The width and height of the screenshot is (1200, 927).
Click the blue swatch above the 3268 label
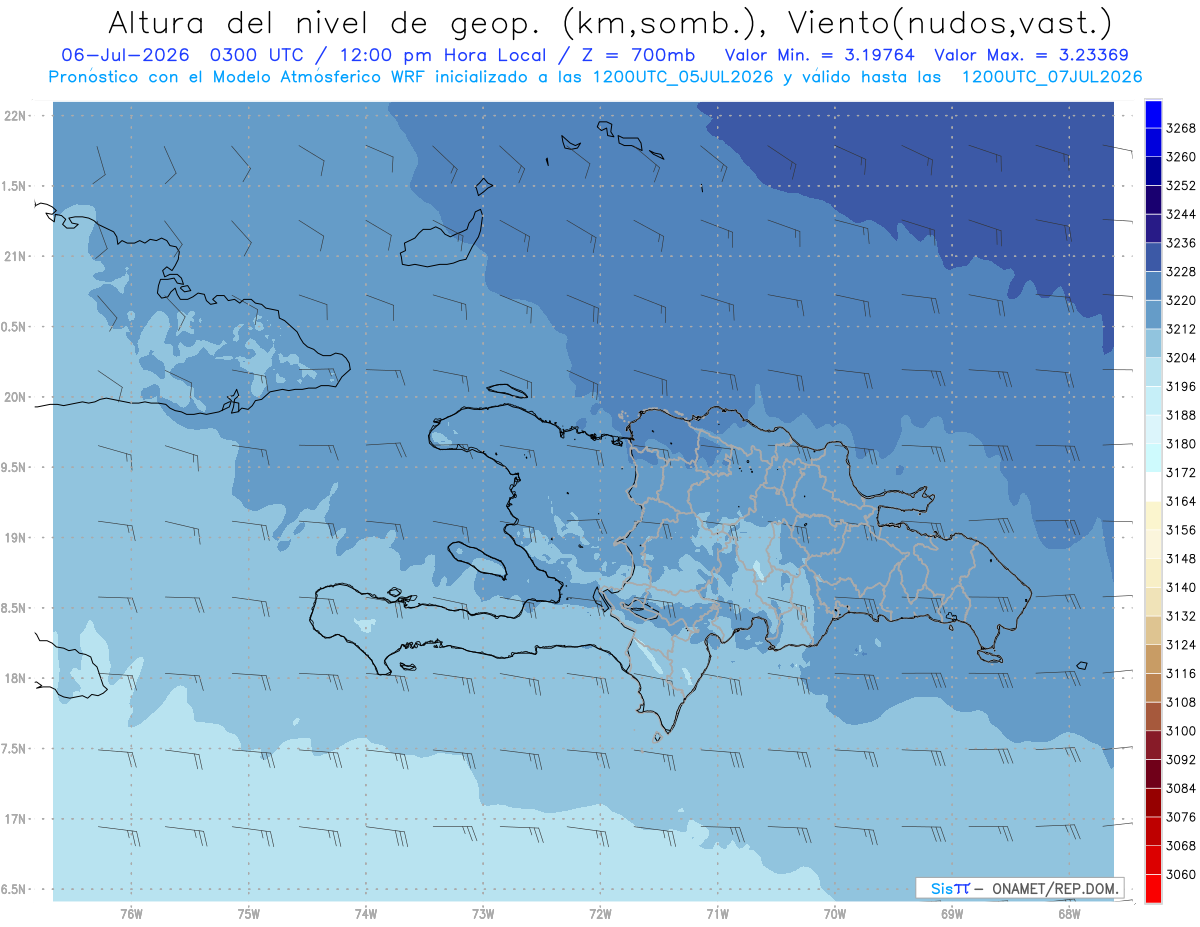[x=1153, y=114]
